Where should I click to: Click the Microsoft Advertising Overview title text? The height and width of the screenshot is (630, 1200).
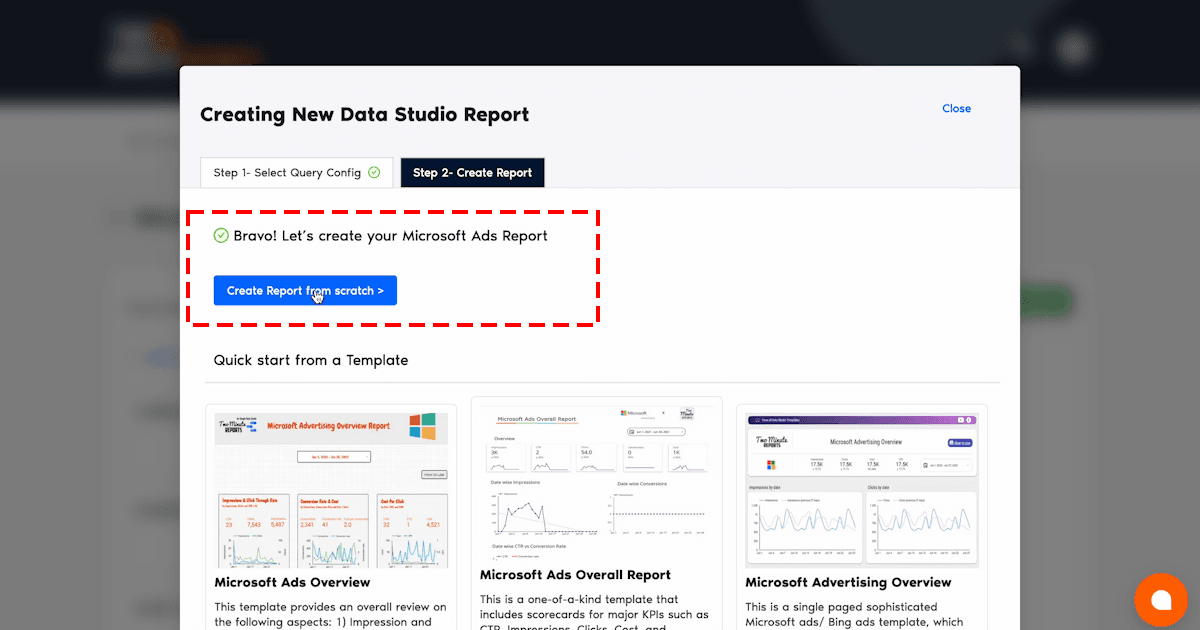pyautogui.click(x=848, y=582)
